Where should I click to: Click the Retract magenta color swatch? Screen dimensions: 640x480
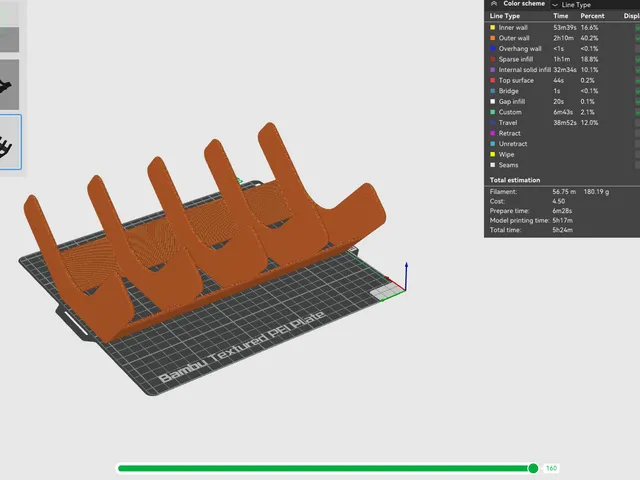pyautogui.click(x=493, y=133)
